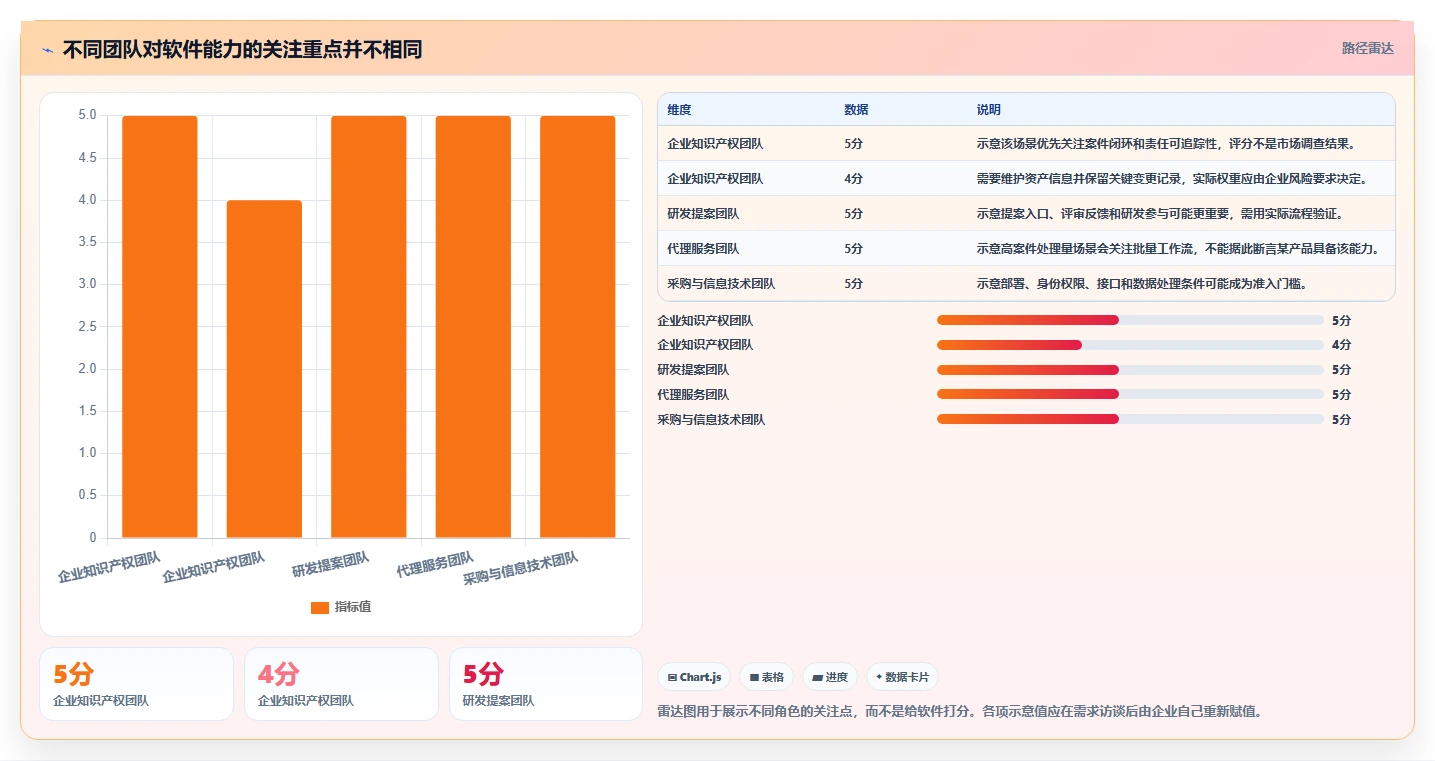Viewport: 1435px width, 761px height.
Task: Select the 进度 chip
Action: coord(829,677)
